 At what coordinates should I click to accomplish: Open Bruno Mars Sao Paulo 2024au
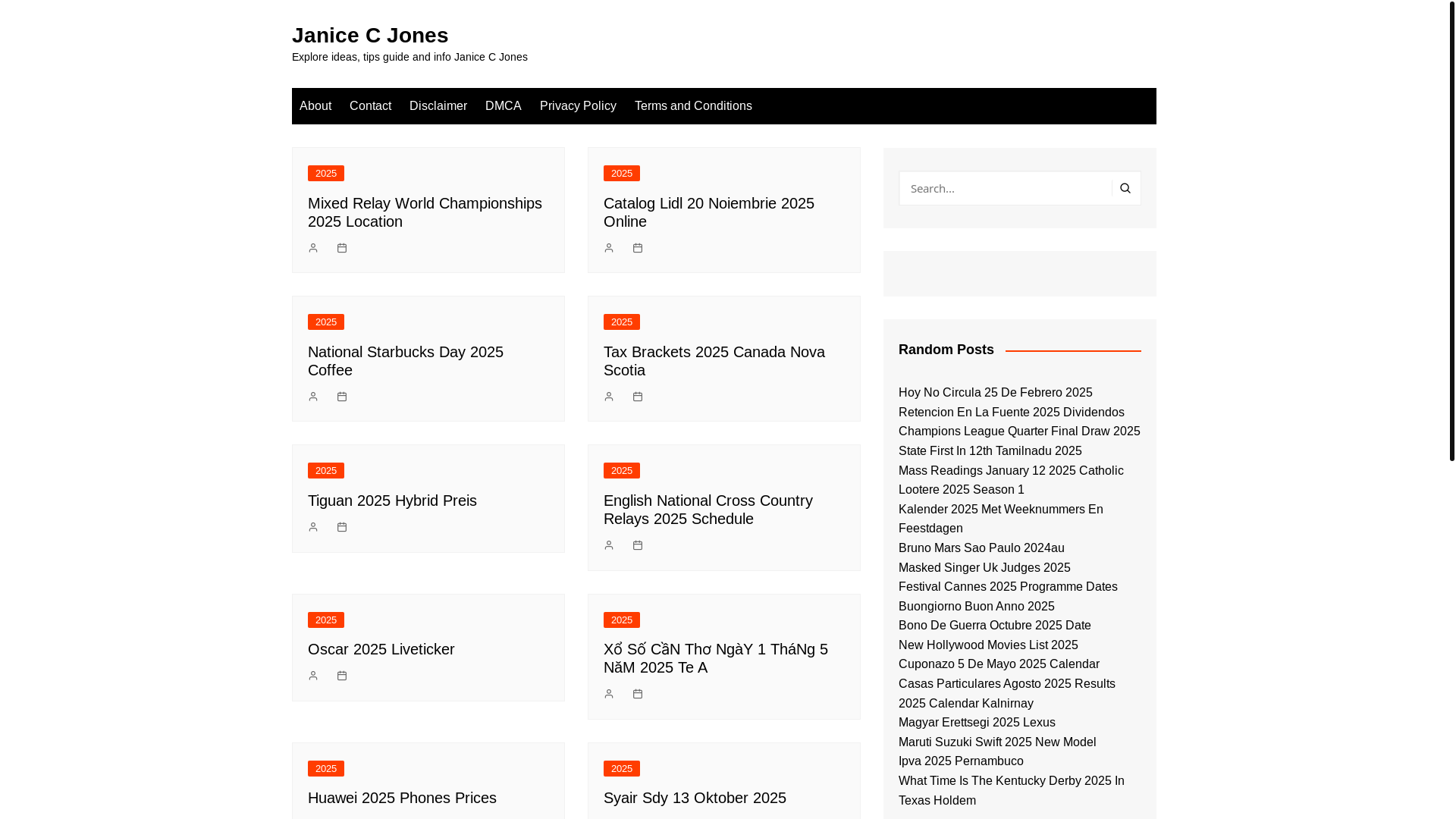pyautogui.click(x=981, y=548)
